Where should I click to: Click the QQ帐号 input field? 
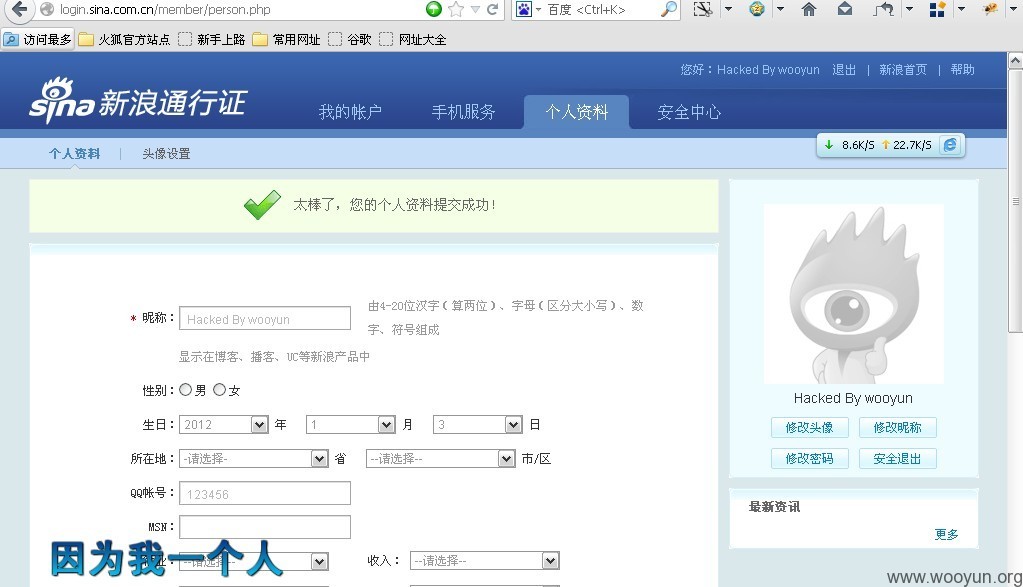point(265,493)
